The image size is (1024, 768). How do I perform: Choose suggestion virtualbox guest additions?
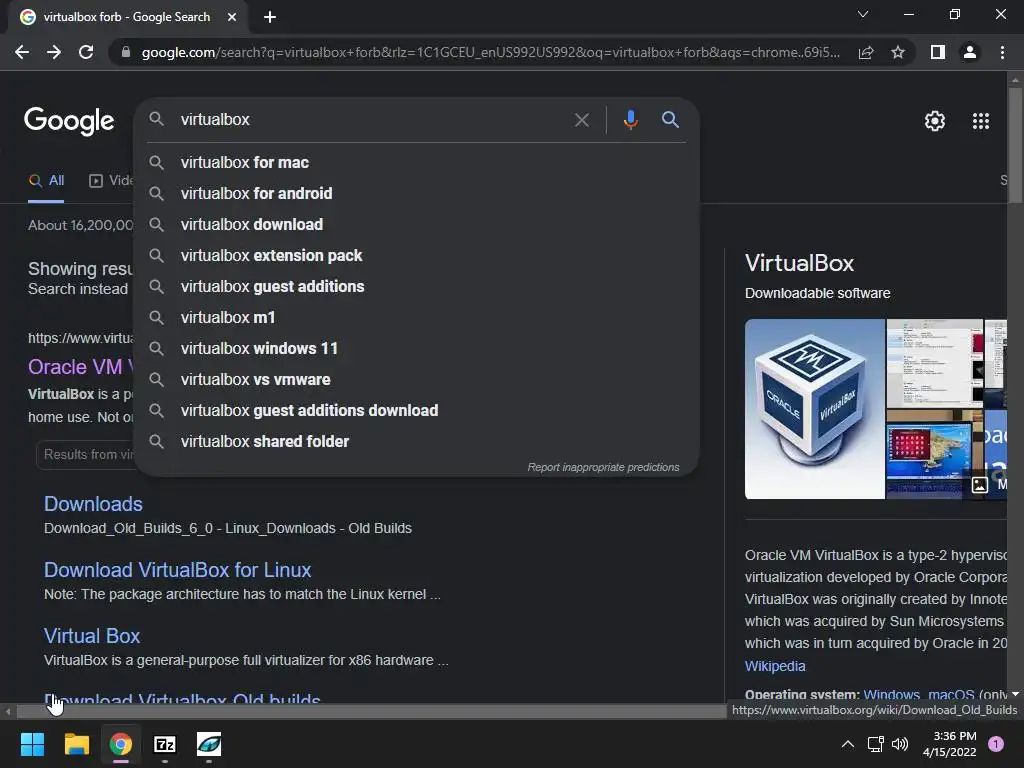[x=417, y=287]
